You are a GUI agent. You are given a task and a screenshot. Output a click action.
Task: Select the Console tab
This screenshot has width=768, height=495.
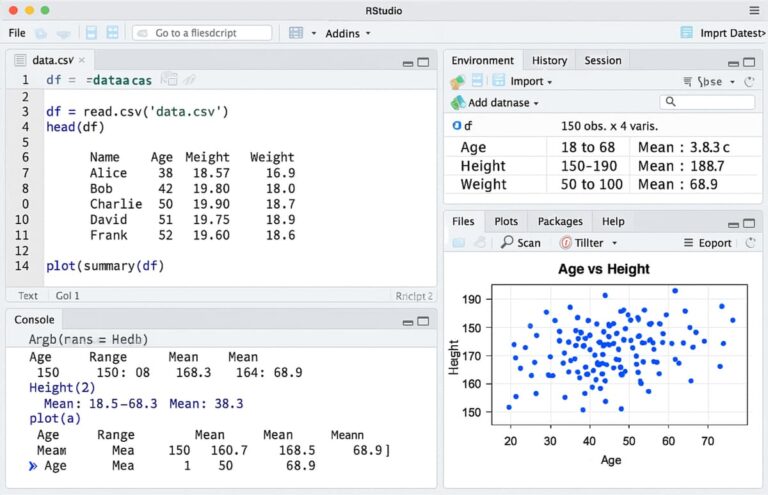[x=34, y=320]
